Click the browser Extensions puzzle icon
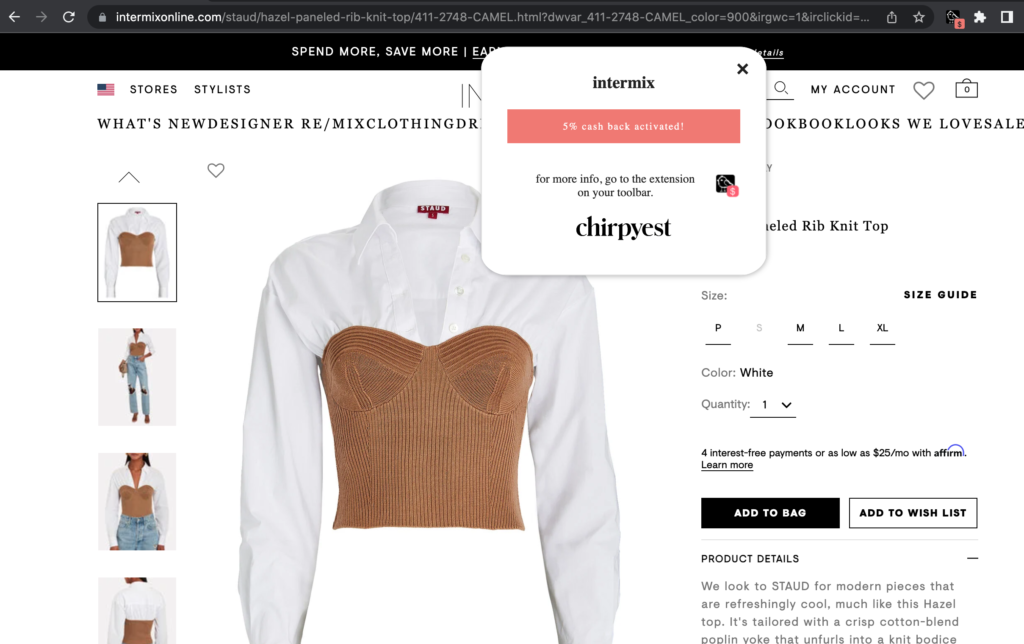Viewport: 1024px width, 644px height. point(980,18)
